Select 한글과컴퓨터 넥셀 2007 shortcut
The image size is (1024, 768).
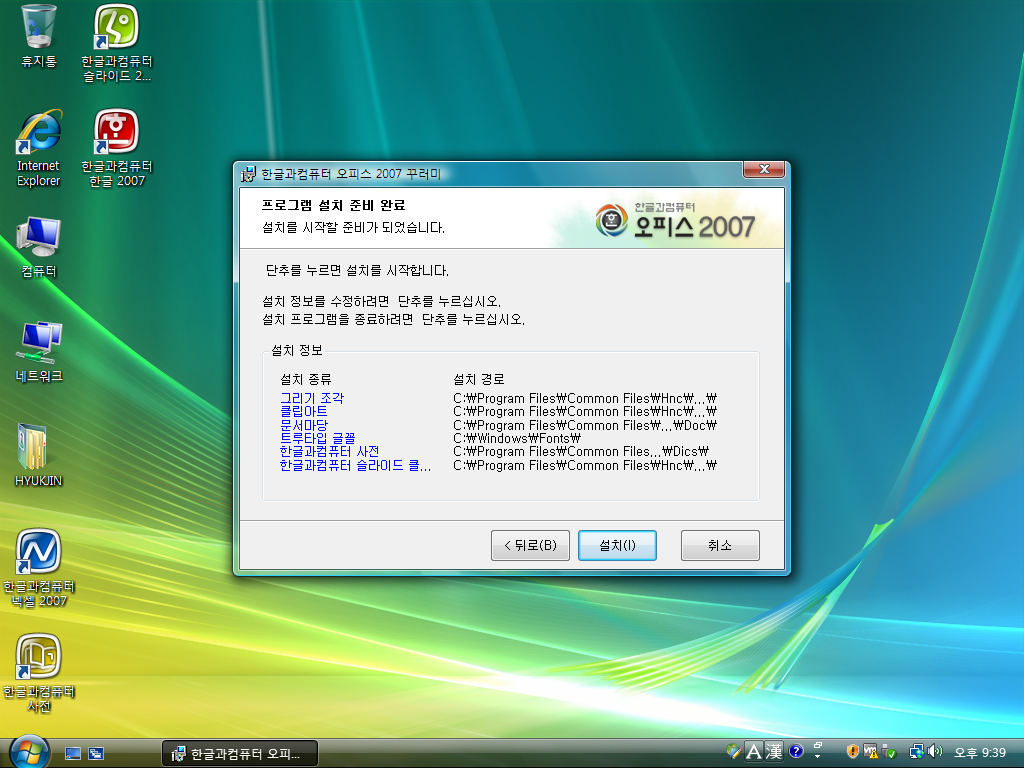click(x=38, y=568)
